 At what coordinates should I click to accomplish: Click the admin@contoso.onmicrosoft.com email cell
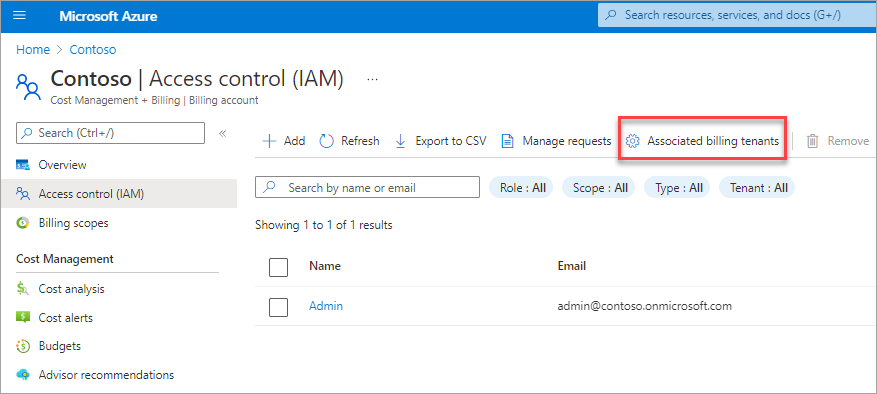pos(645,306)
